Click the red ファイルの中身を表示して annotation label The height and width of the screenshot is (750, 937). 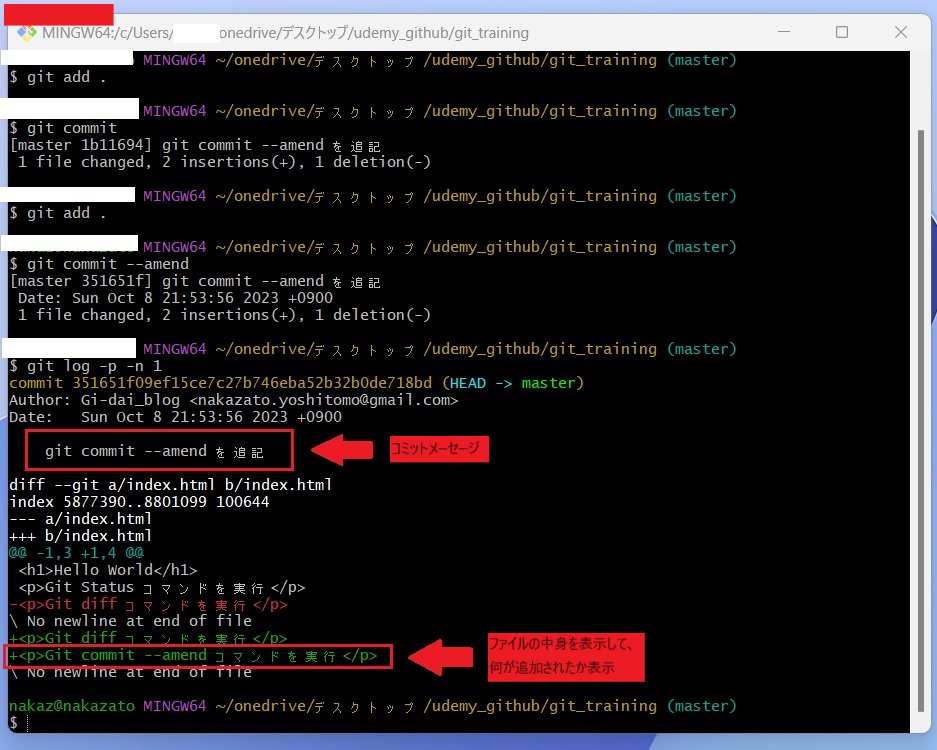pos(565,656)
